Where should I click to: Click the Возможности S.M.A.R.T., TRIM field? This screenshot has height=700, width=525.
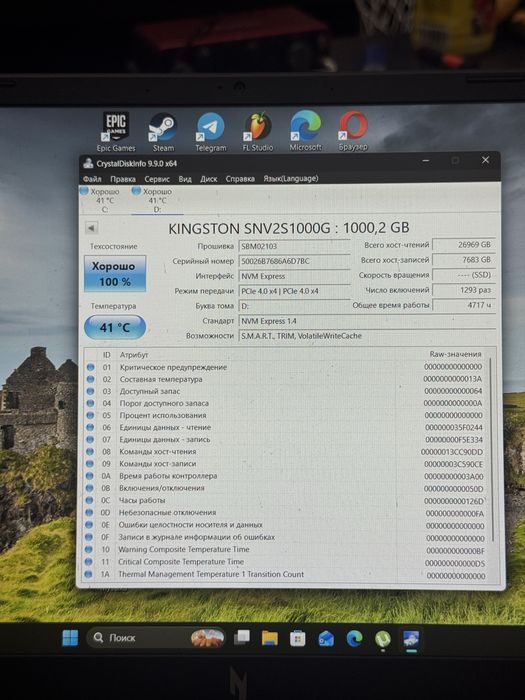[x=367, y=336]
